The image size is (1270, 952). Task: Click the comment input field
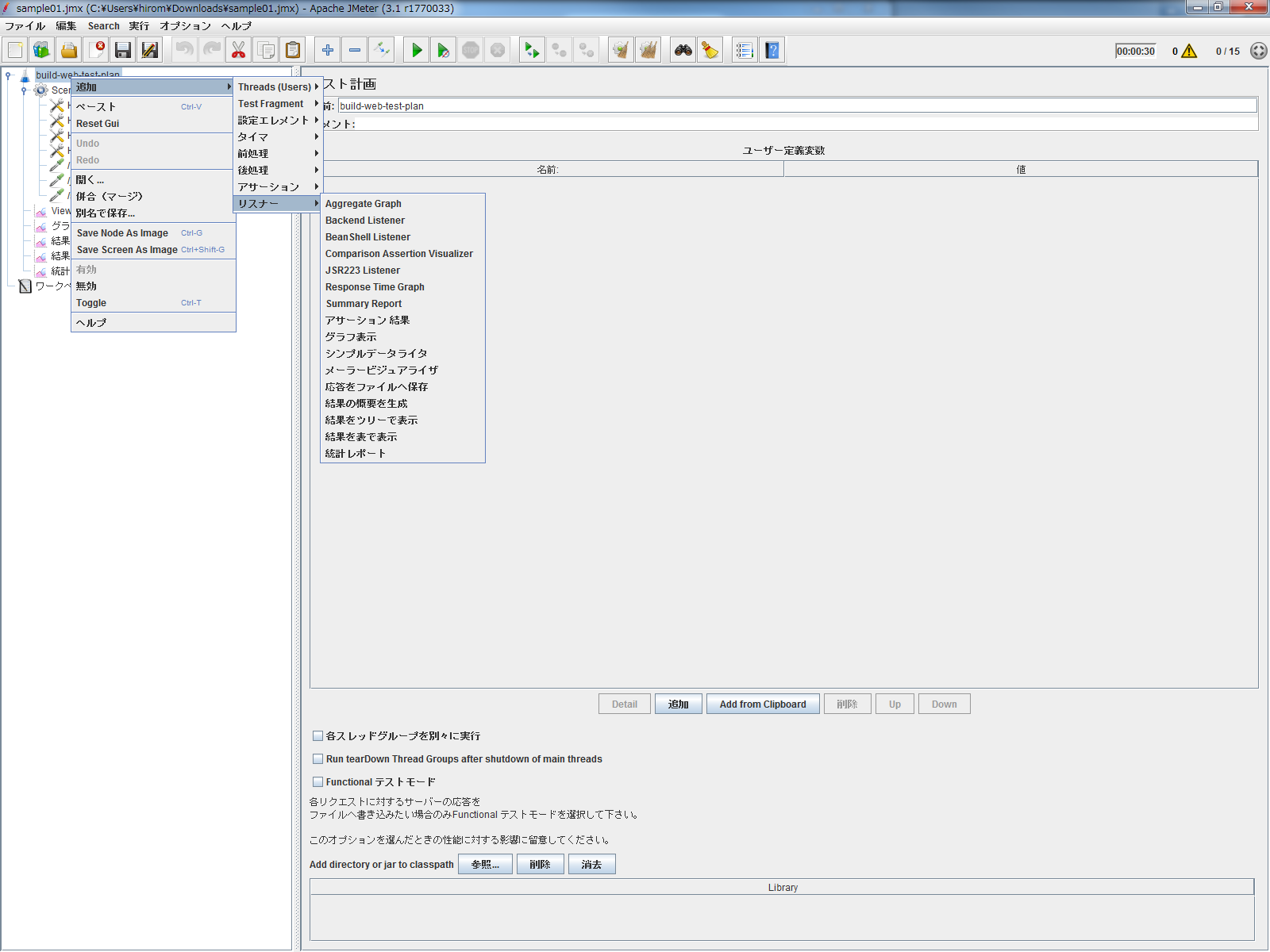pyautogui.click(x=806, y=124)
